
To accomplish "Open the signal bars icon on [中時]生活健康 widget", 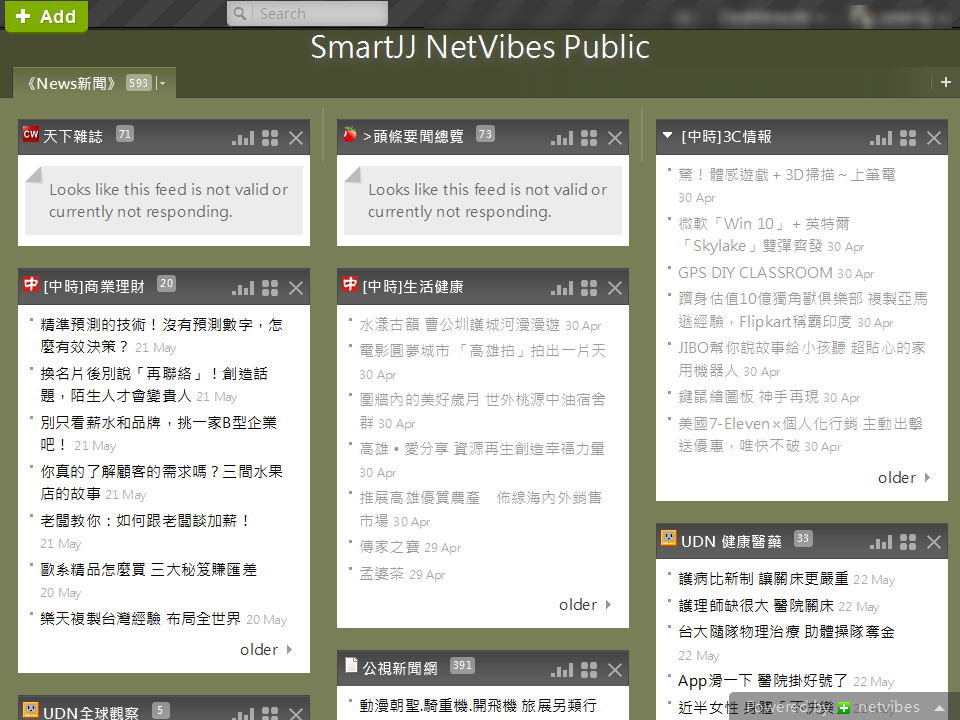I will (x=562, y=288).
